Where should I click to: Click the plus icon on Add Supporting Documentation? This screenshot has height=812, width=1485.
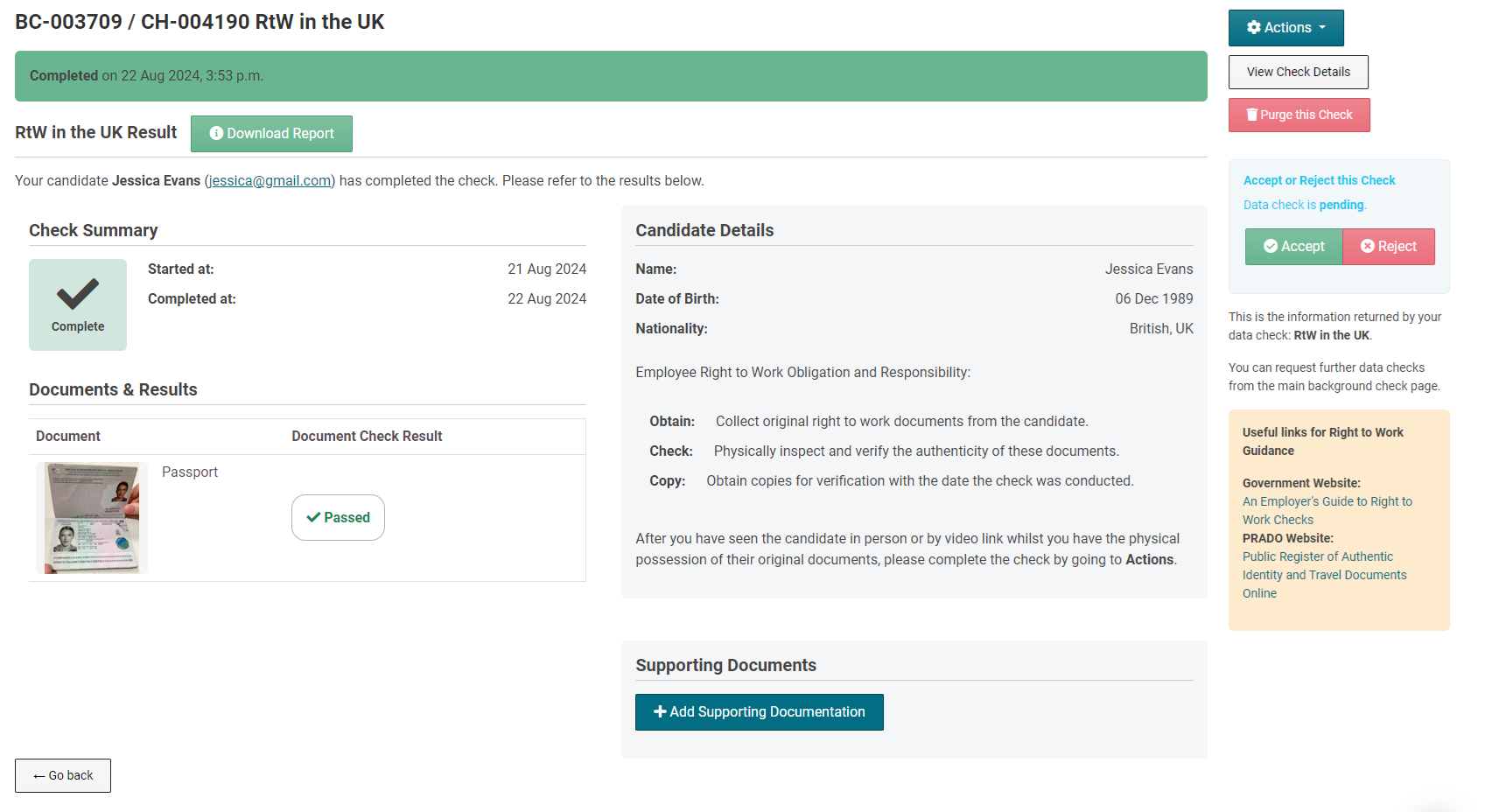[660, 712]
